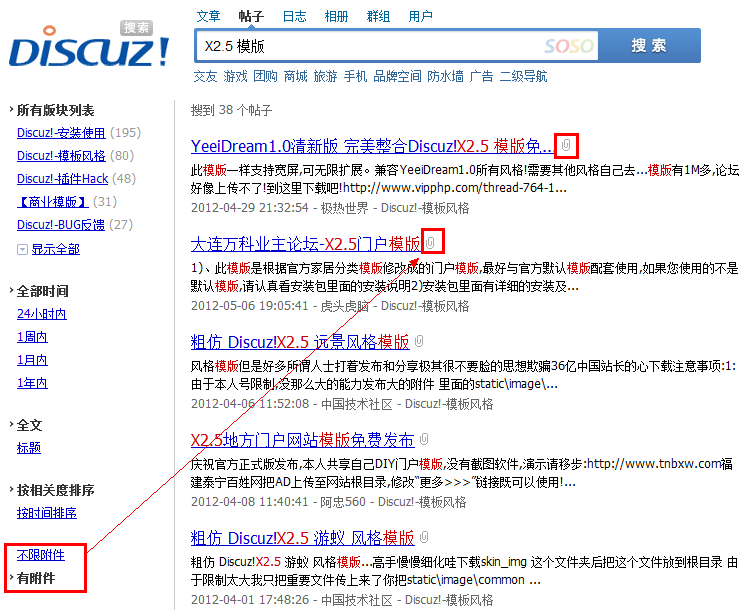Image resolution: width=755 pixels, height=611 pixels.
Task: Switch to the 相册 tab
Action: [x=336, y=16]
